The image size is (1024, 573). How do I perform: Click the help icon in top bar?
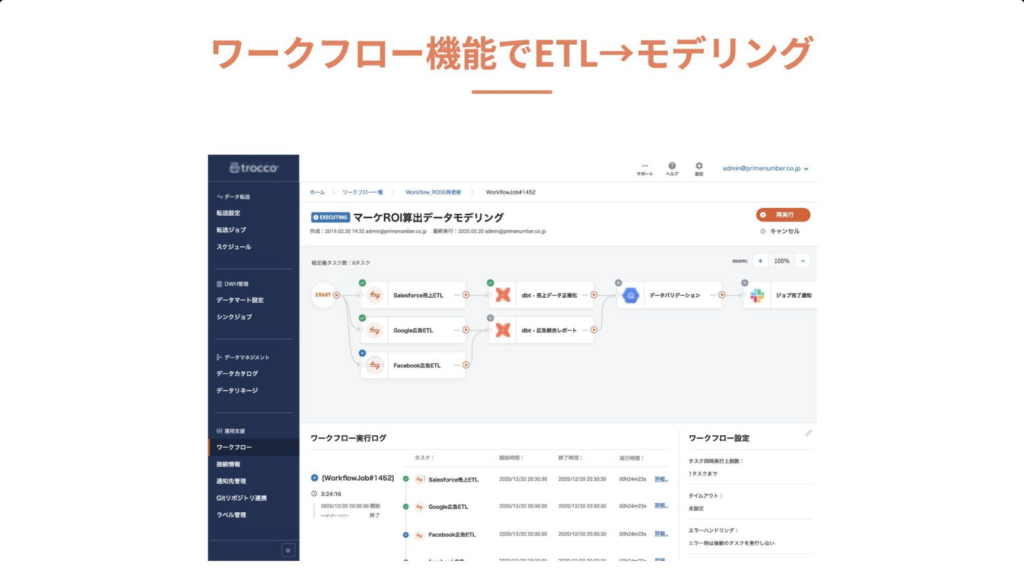pyautogui.click(x=672, y=166)
